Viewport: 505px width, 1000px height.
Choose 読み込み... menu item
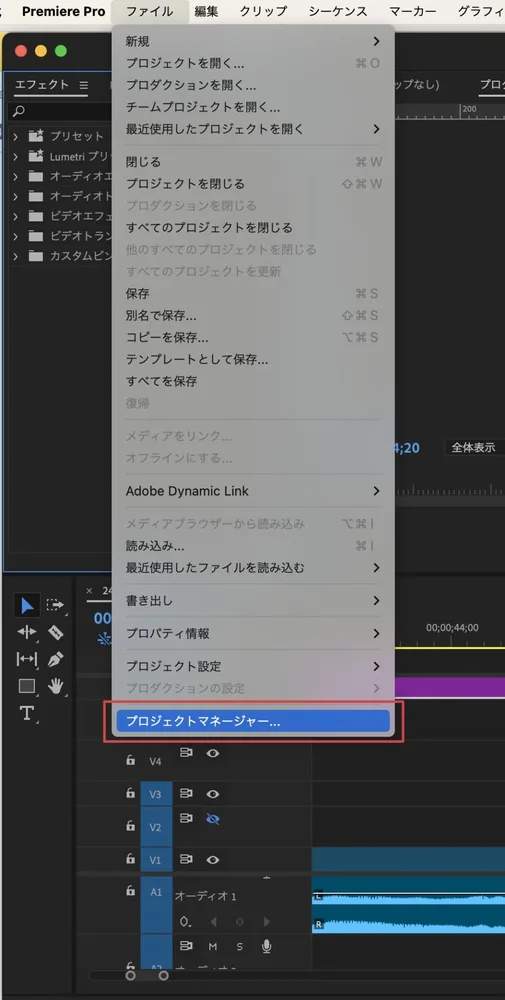click(x=253, y=546)
